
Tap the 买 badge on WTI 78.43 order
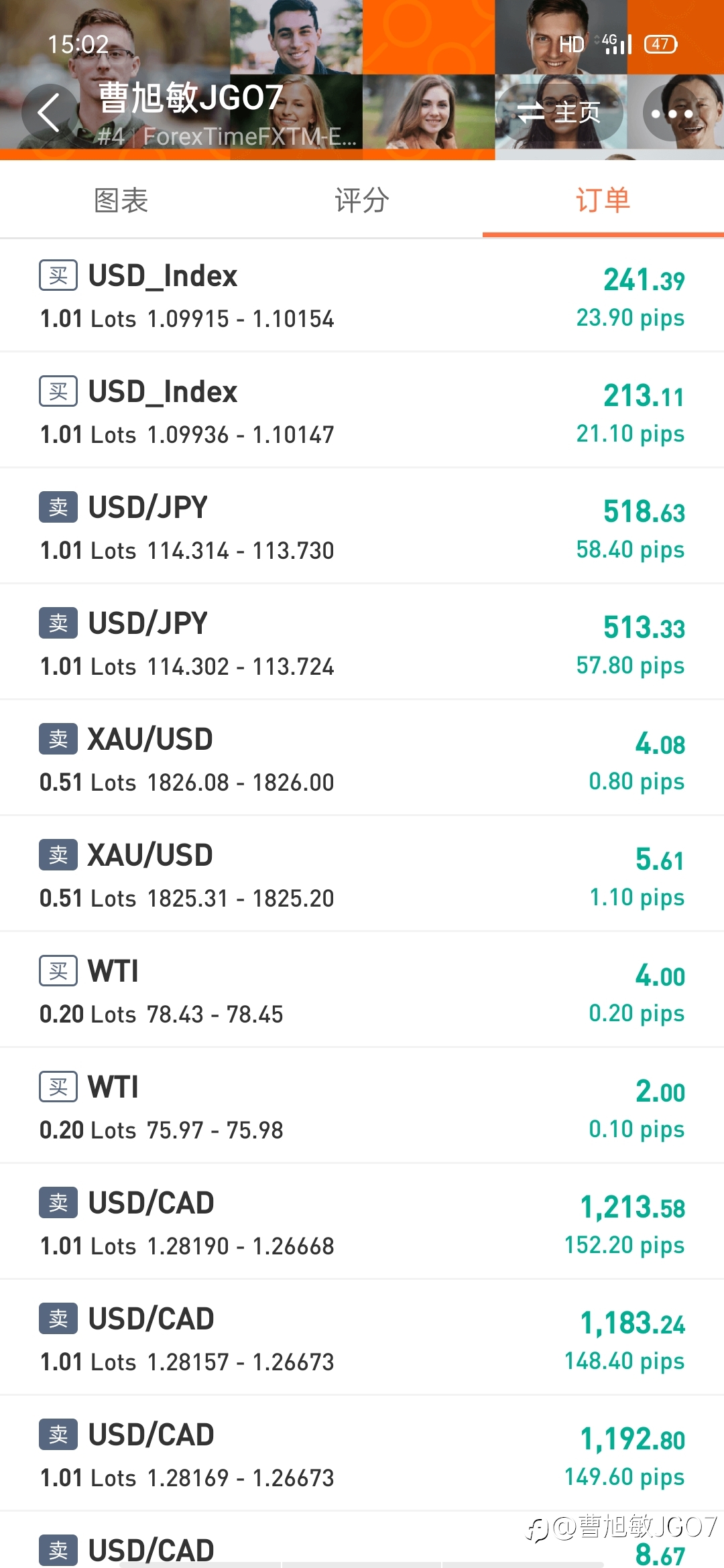pyautogui.click(x=58, y=971)
